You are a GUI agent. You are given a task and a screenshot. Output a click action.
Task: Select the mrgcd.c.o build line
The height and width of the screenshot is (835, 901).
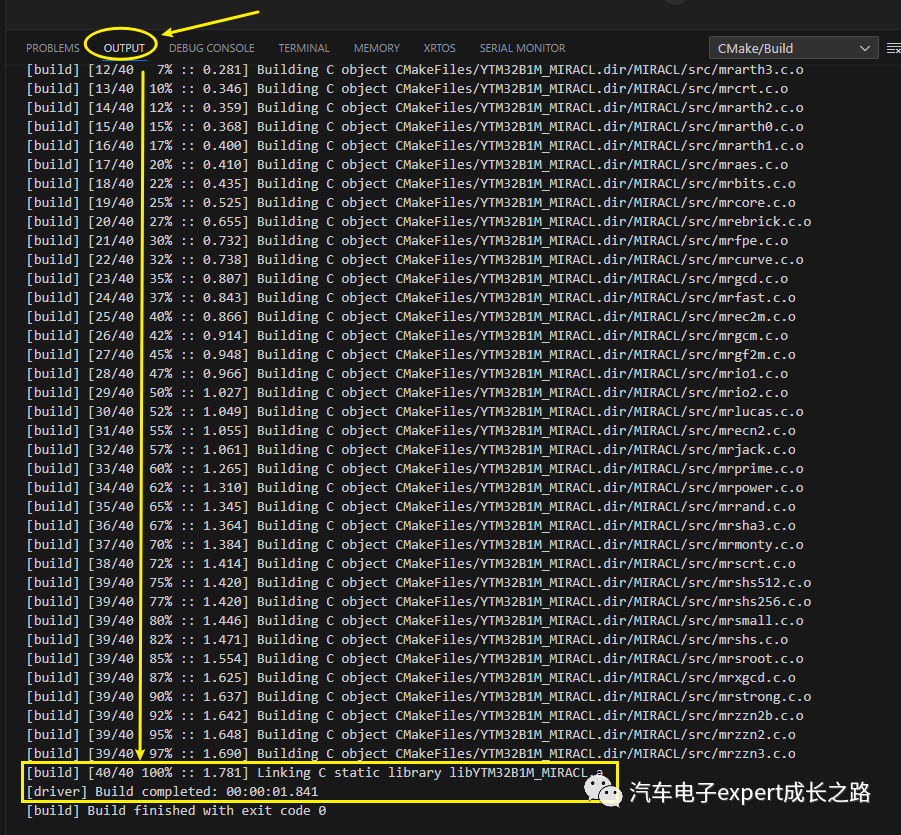[407, 279]
